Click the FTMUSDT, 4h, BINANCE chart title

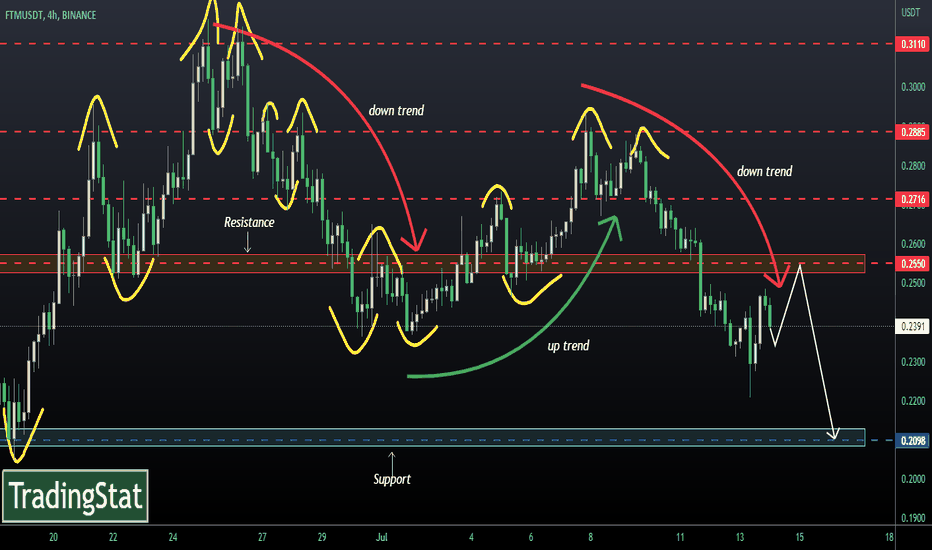click(51, 15)
